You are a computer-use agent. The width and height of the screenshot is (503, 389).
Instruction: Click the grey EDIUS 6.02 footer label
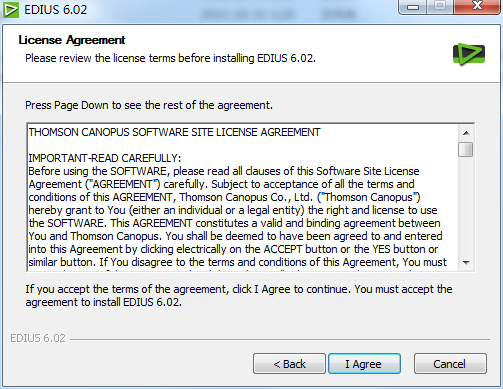pyautogui.click(x=38, y=338)
